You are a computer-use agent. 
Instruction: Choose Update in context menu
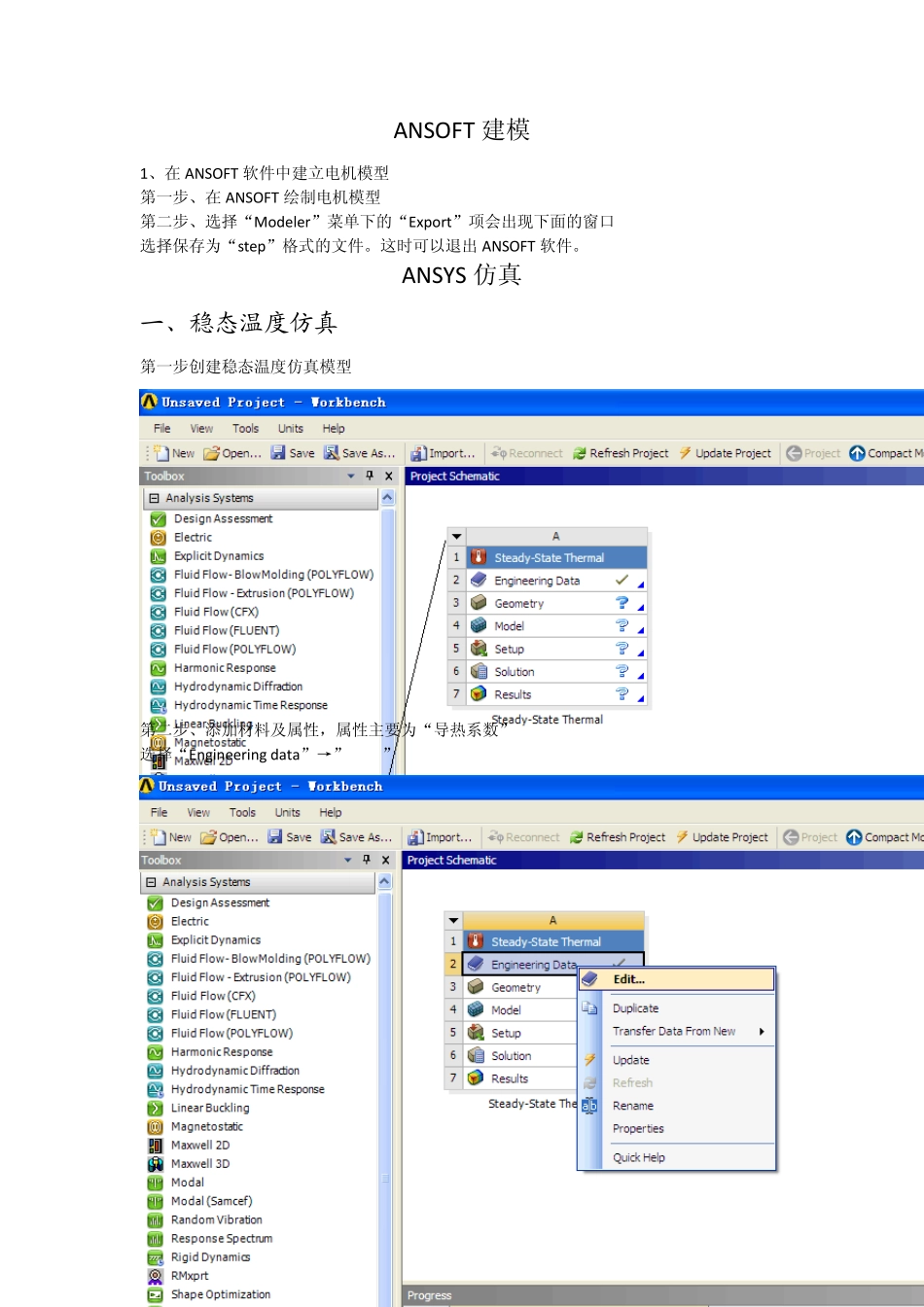coord(631,1060)
